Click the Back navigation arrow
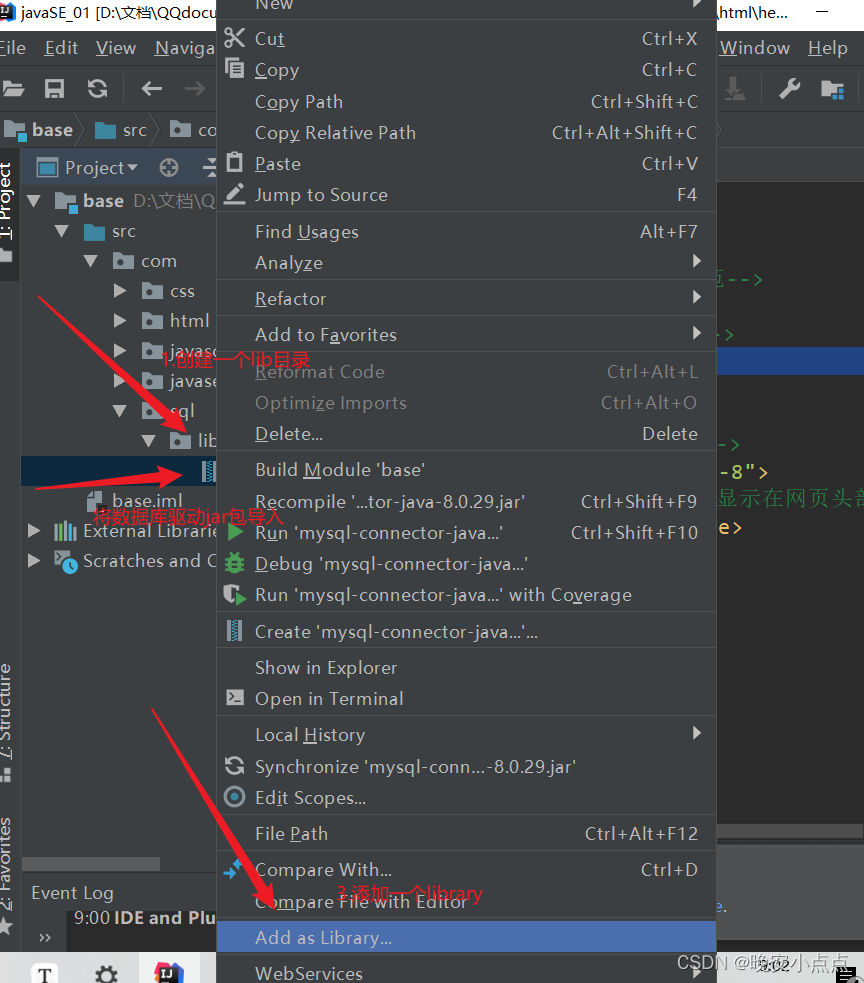 [152, 88]
